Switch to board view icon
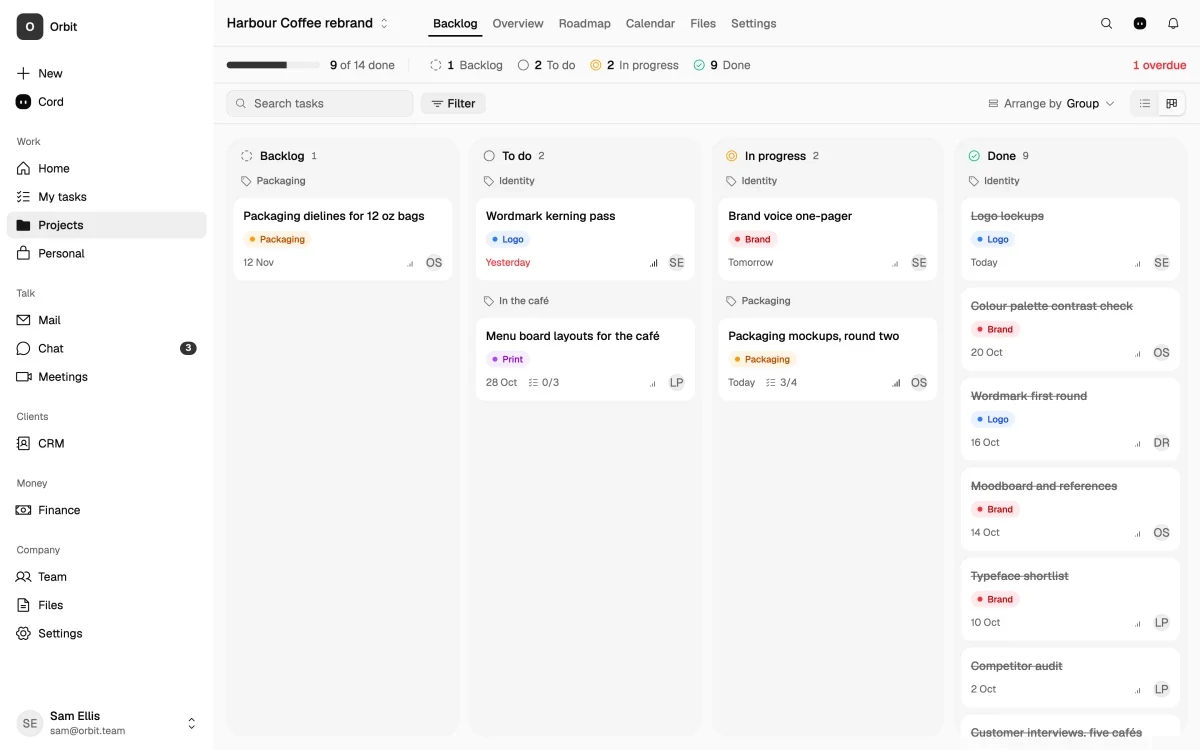This screenshot has width=1200, height=750. click(x=1172, y=103)
